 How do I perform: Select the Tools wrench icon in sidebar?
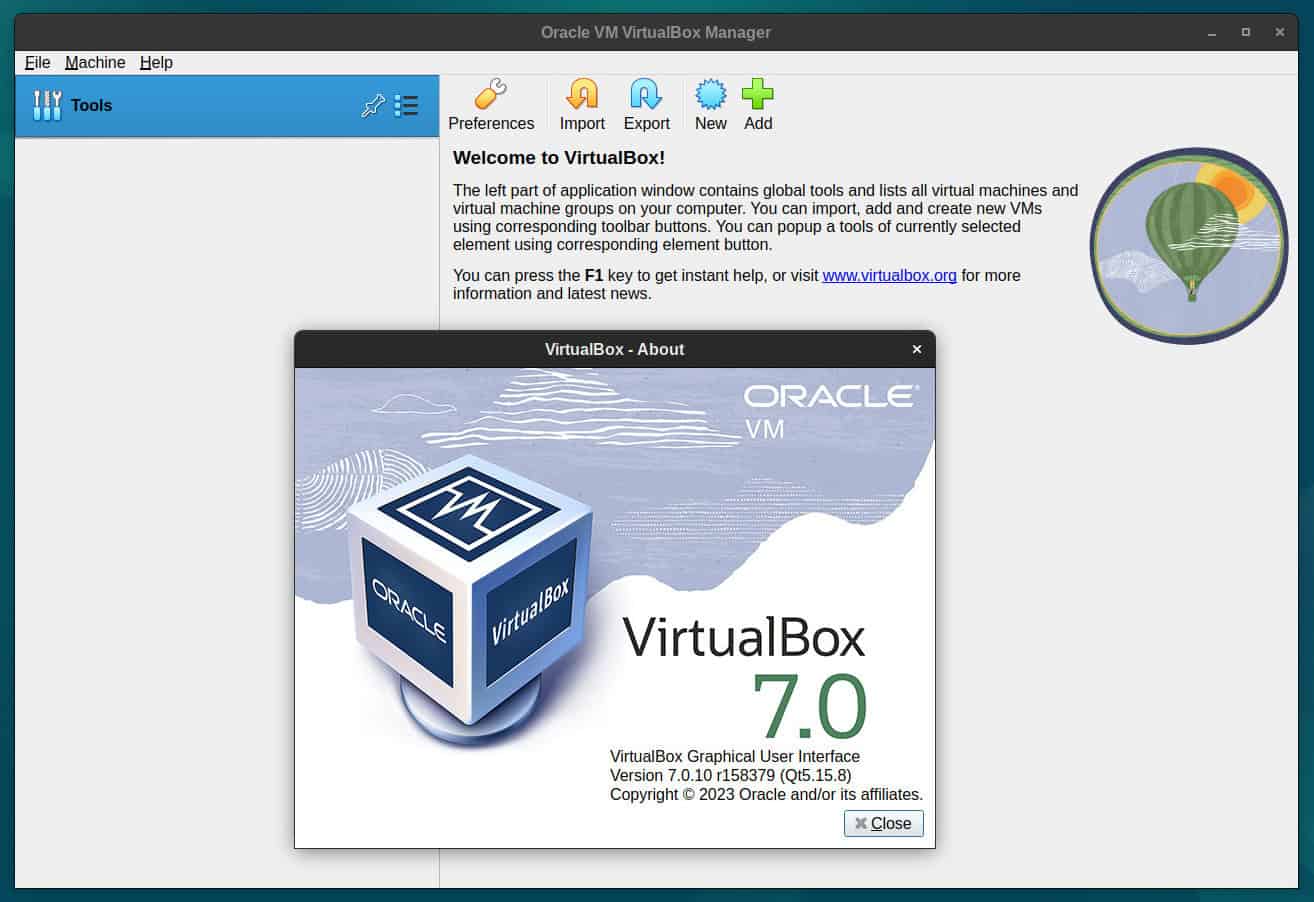pos(47,106)
